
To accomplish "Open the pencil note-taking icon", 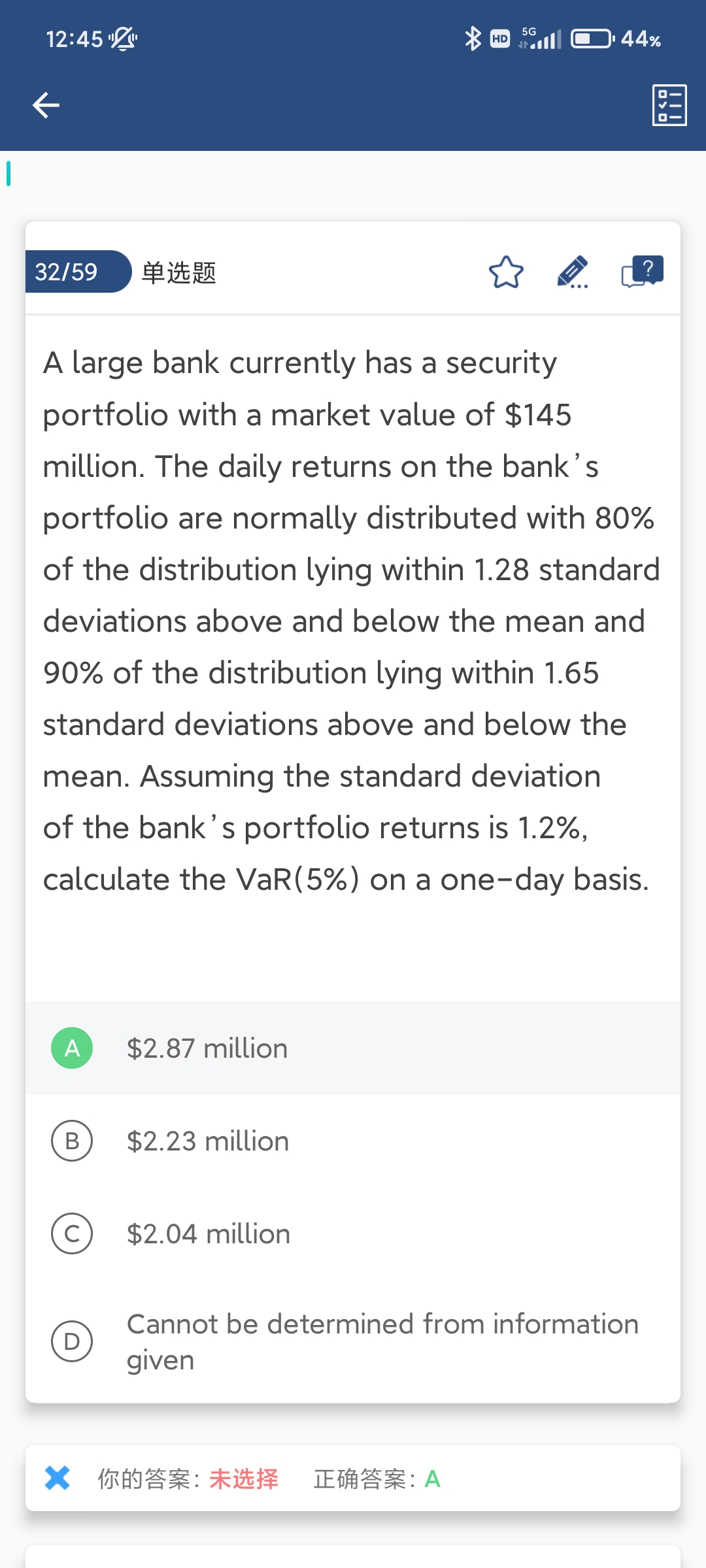I will [573, 272].
